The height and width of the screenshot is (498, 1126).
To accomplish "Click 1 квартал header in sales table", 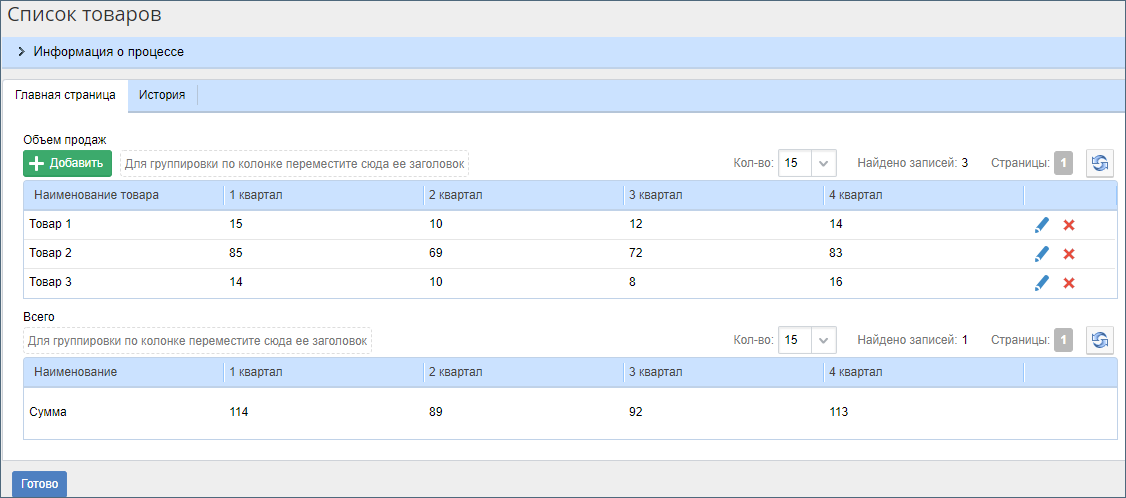I will (256, 195).
